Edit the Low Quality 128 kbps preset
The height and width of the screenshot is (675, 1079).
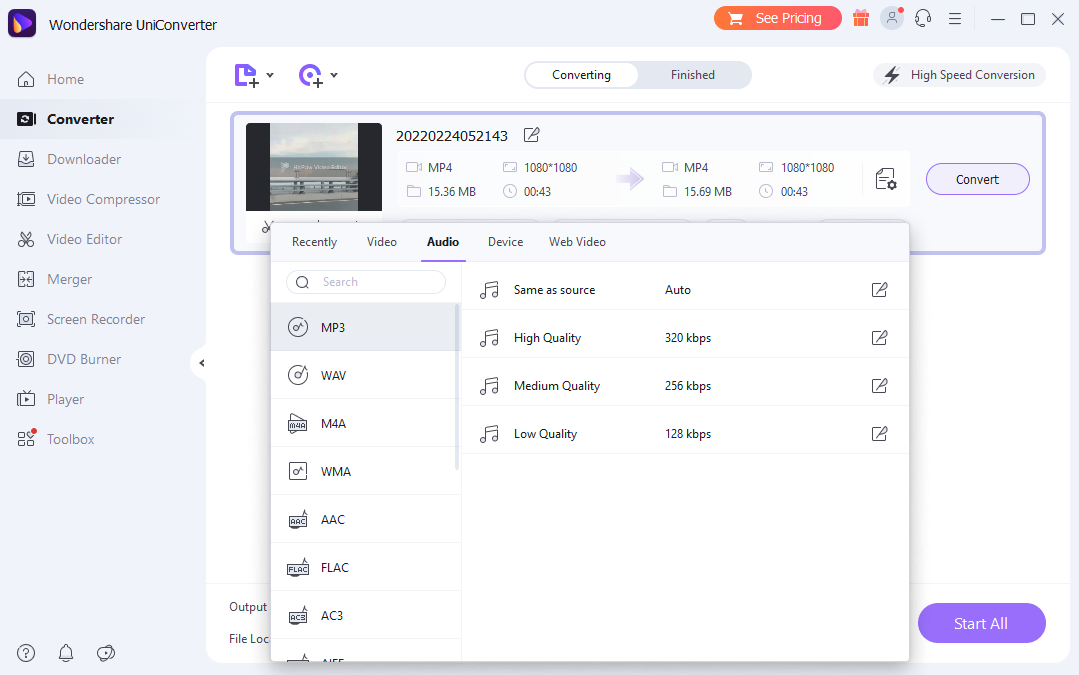[x=879, y=433]
